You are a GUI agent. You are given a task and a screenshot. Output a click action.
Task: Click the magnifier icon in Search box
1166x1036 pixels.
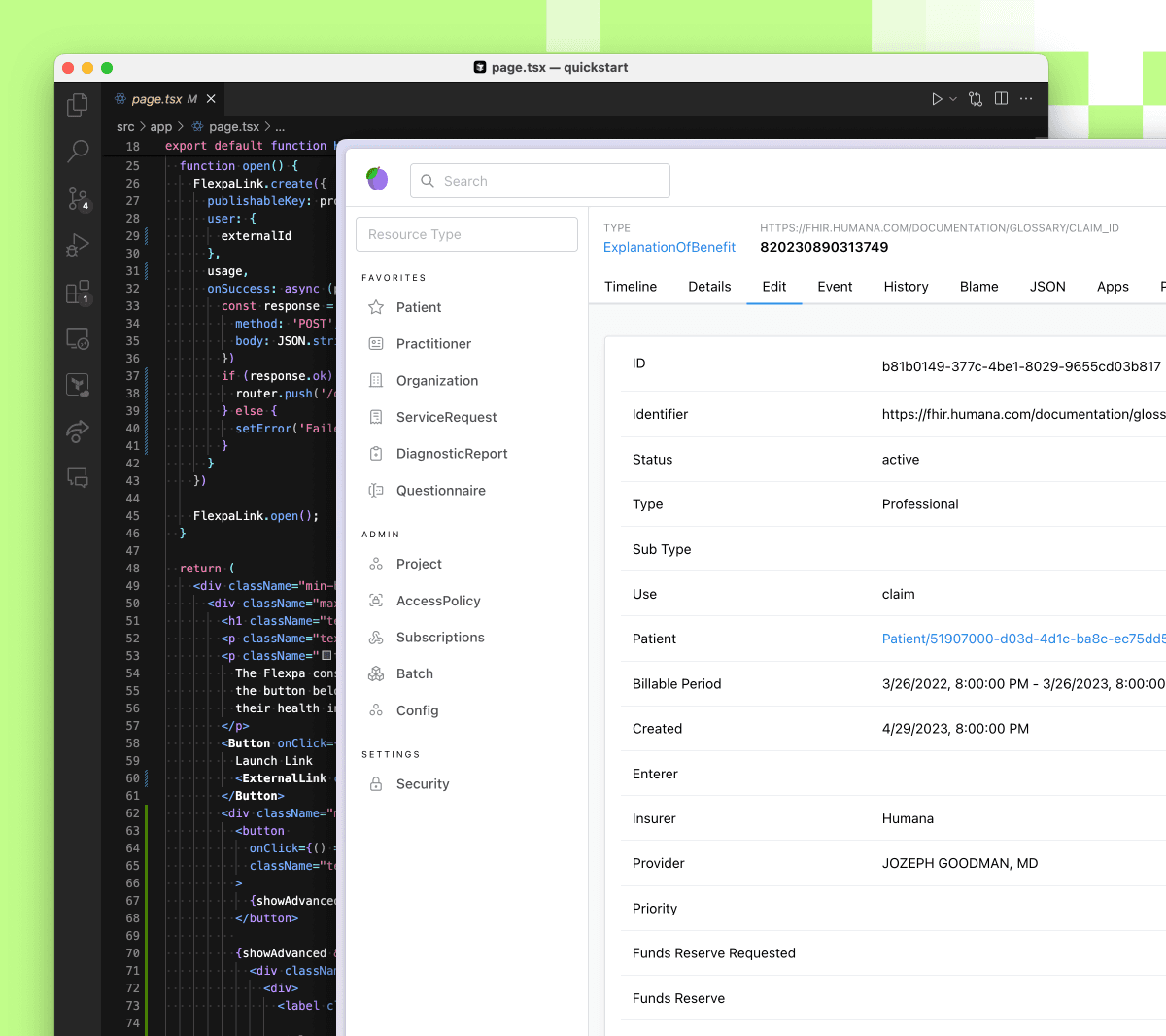(428, 181)
